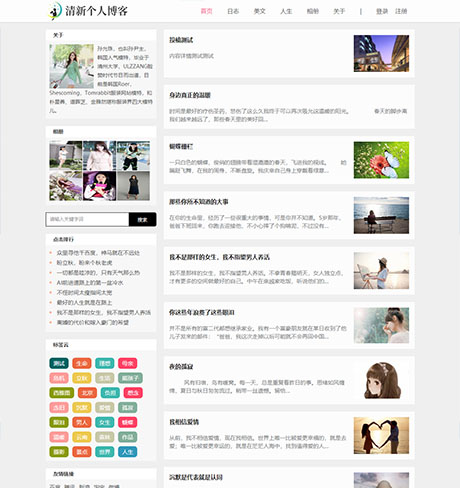Open sidebar ranking link 我不是那样的女生
Viewport: 460px width, 488px height.
(104, 313)
